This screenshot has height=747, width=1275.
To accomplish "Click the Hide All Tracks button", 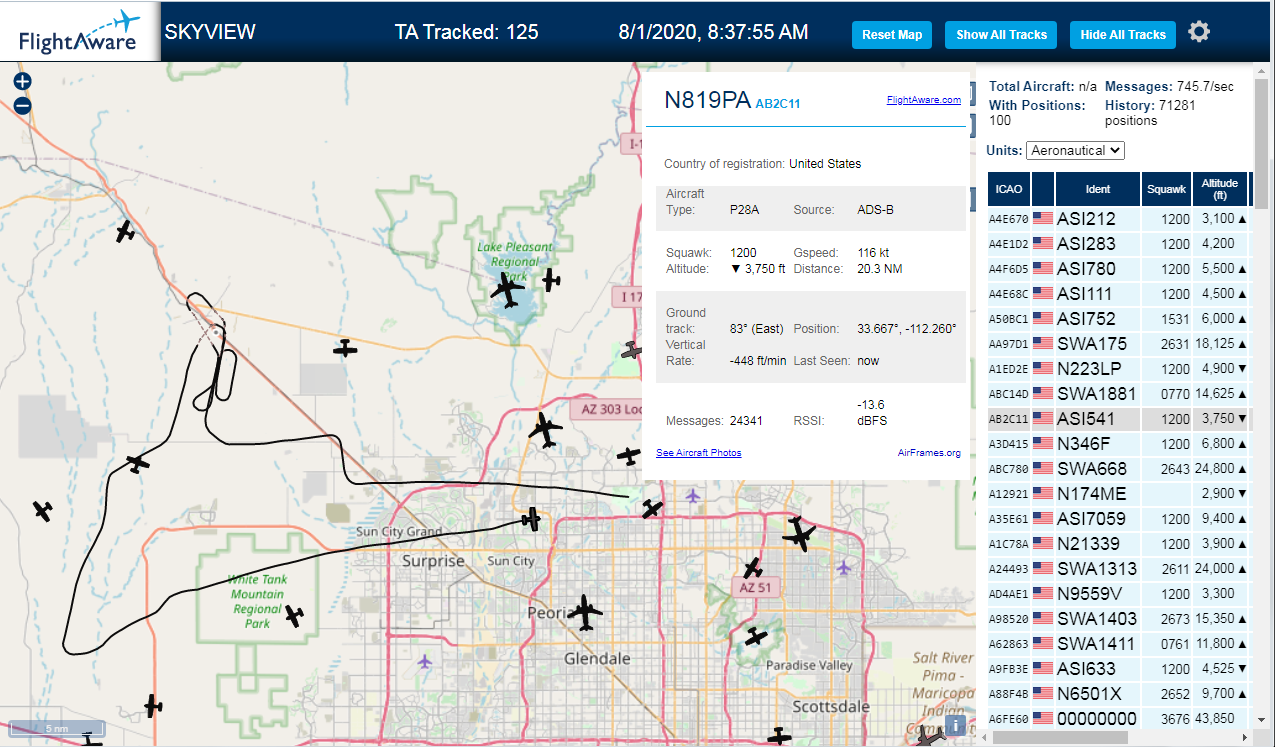I will 1123,34.
